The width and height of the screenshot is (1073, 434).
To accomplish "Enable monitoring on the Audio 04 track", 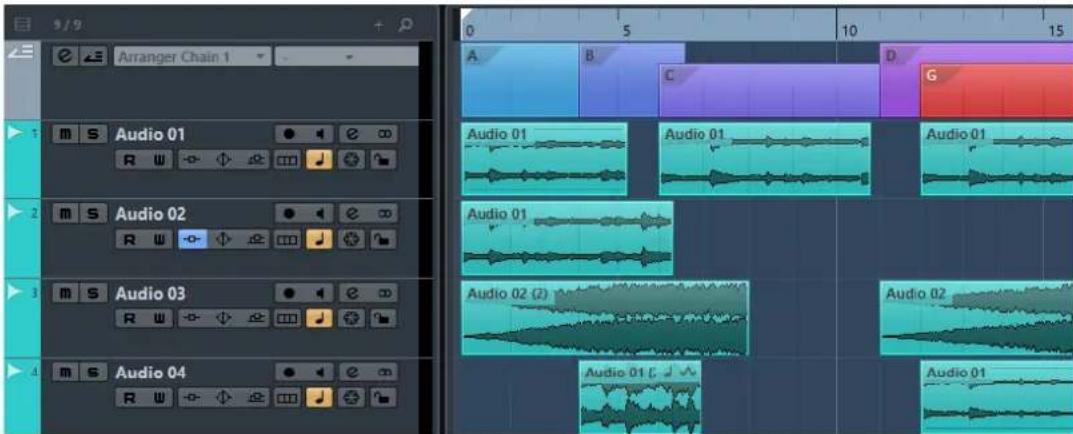I will click(x=320, y=372).
